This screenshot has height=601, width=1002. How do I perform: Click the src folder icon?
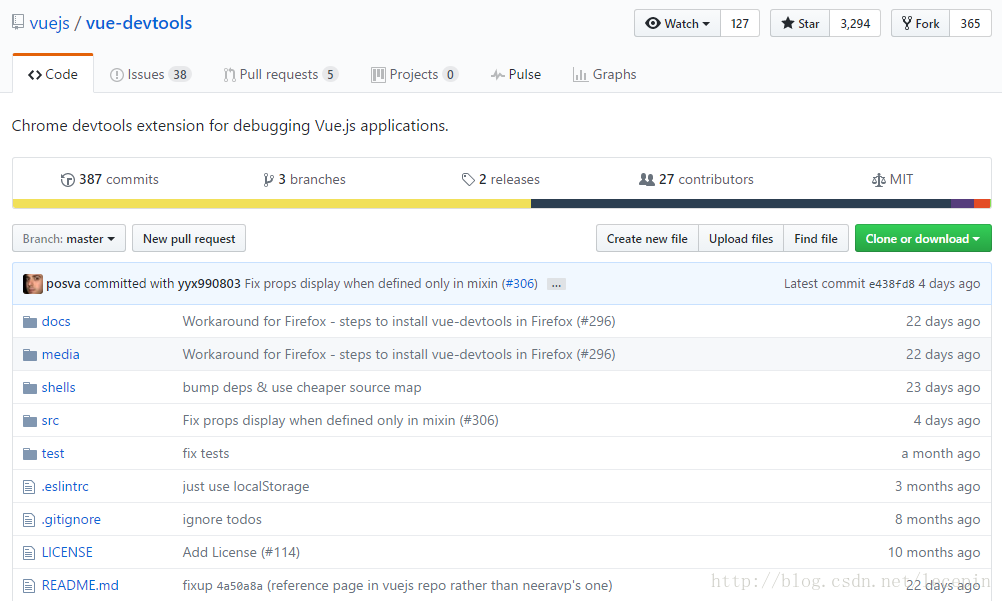pyautogui.click(x=29, y=421)
